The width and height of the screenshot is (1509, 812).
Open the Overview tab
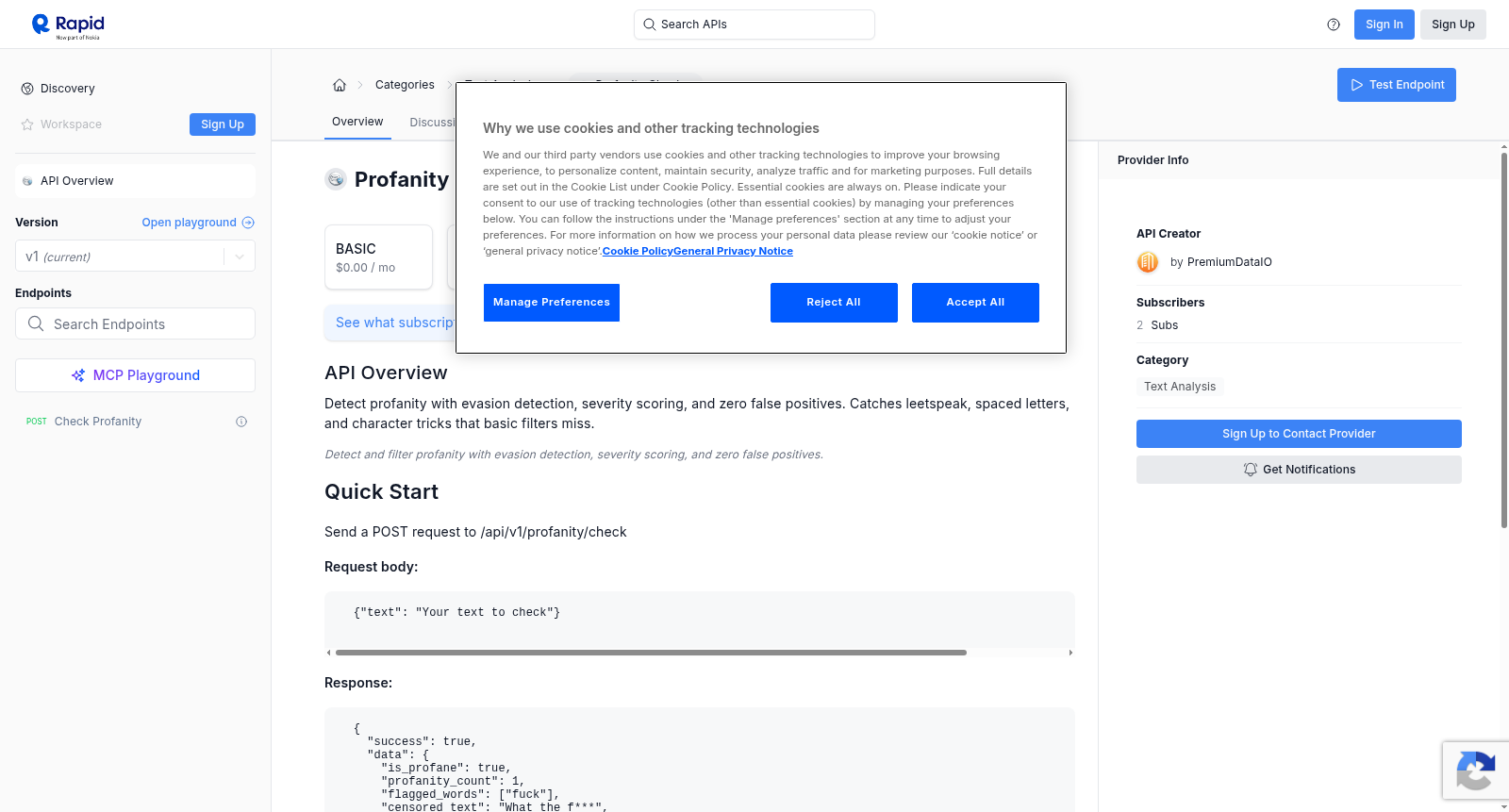[x=357, y=122]
